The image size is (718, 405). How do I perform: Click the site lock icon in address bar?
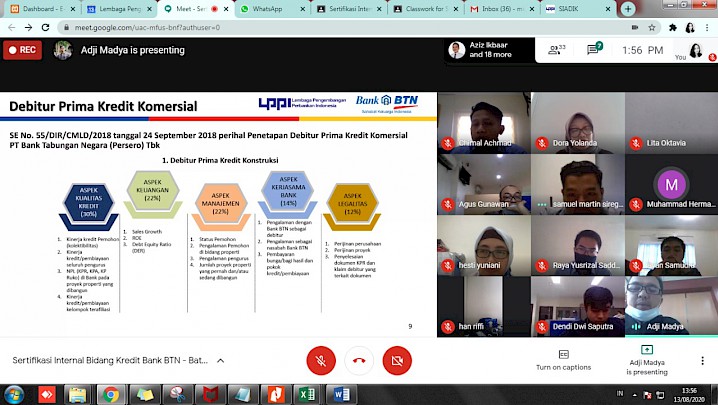point(66,27)
